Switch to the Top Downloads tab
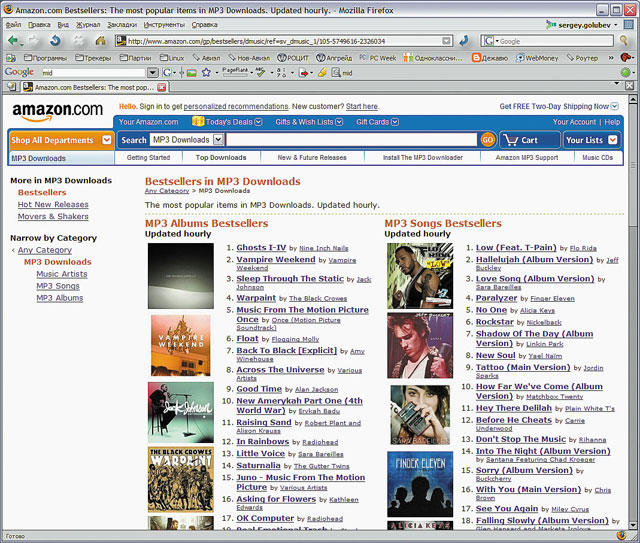The image size is (640, 543). [221, 157]
